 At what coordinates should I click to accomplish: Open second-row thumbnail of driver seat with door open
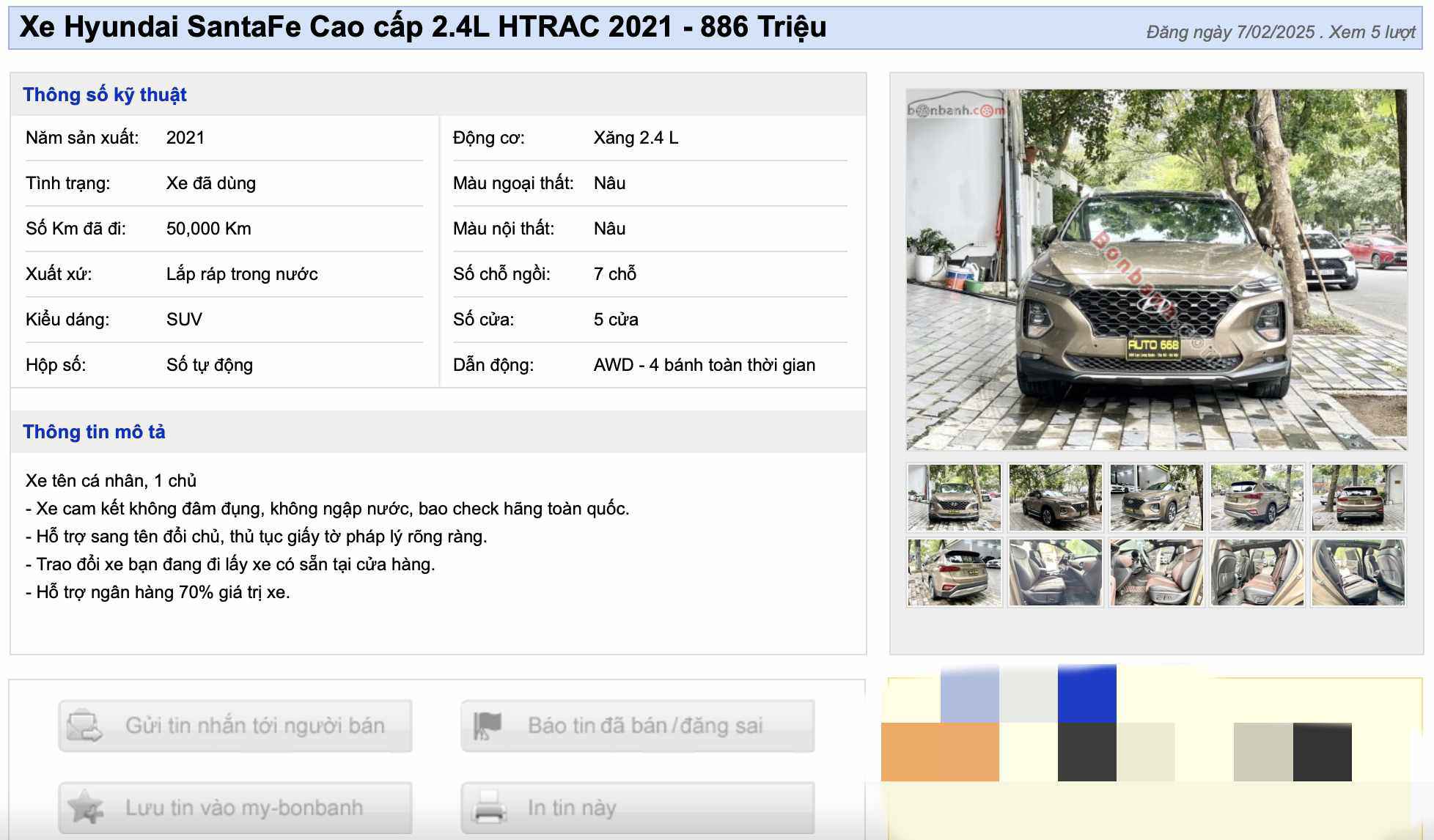point(1156,572)
